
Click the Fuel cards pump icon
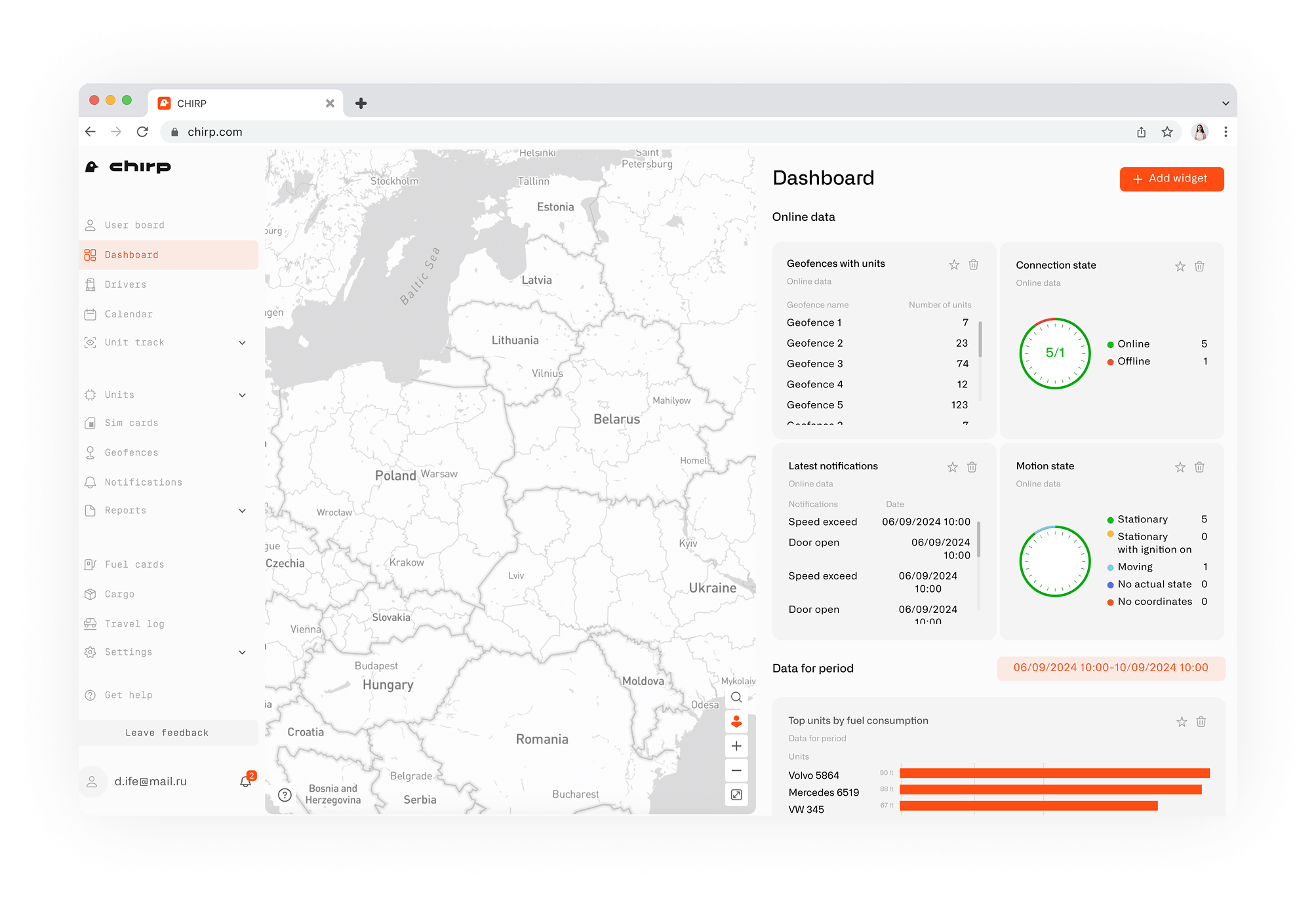click(x=90, y=564)
